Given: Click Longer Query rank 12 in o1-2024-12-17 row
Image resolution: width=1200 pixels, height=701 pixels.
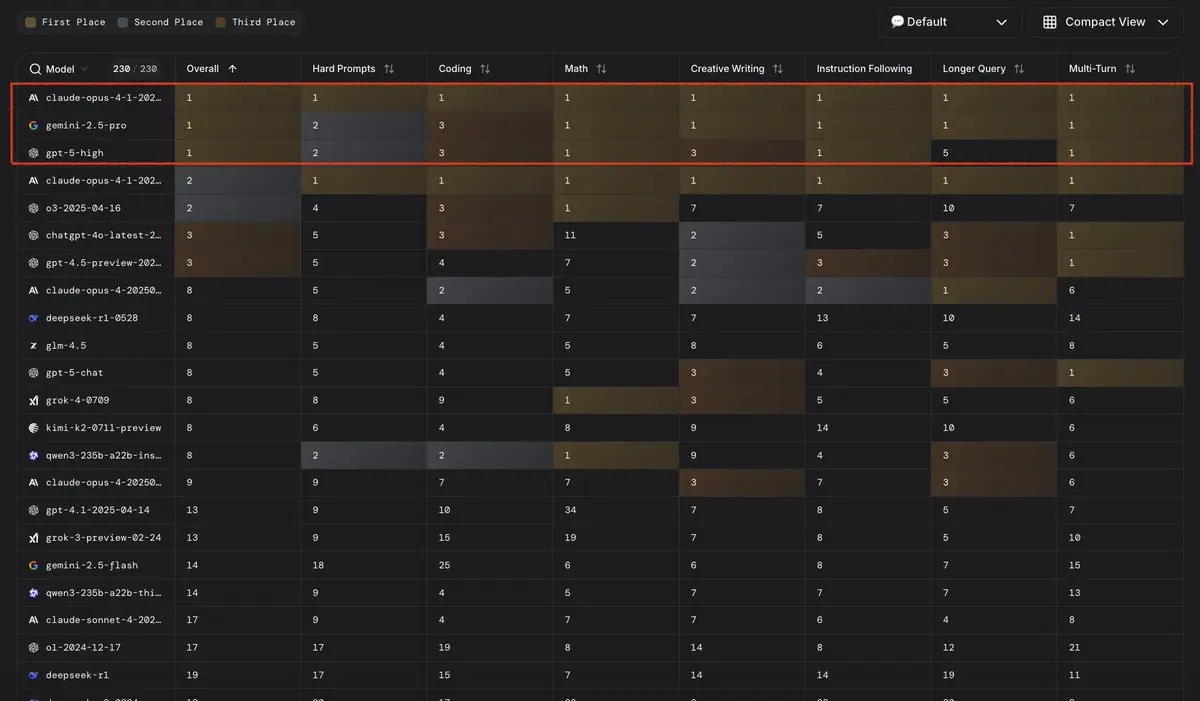Looking at the screenshot, I should point(949,648).
